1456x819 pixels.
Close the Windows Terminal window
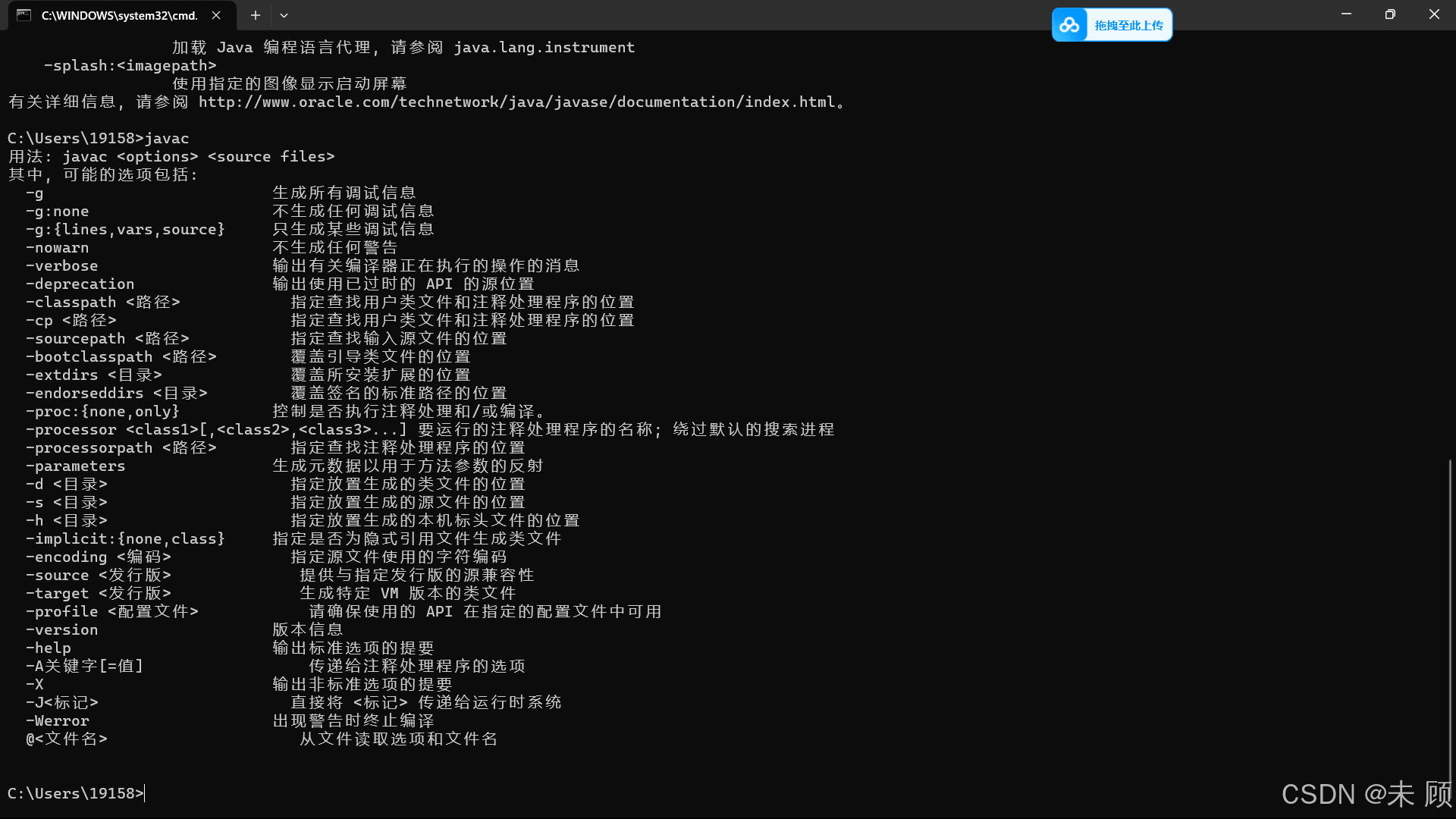click(1434, 14)
